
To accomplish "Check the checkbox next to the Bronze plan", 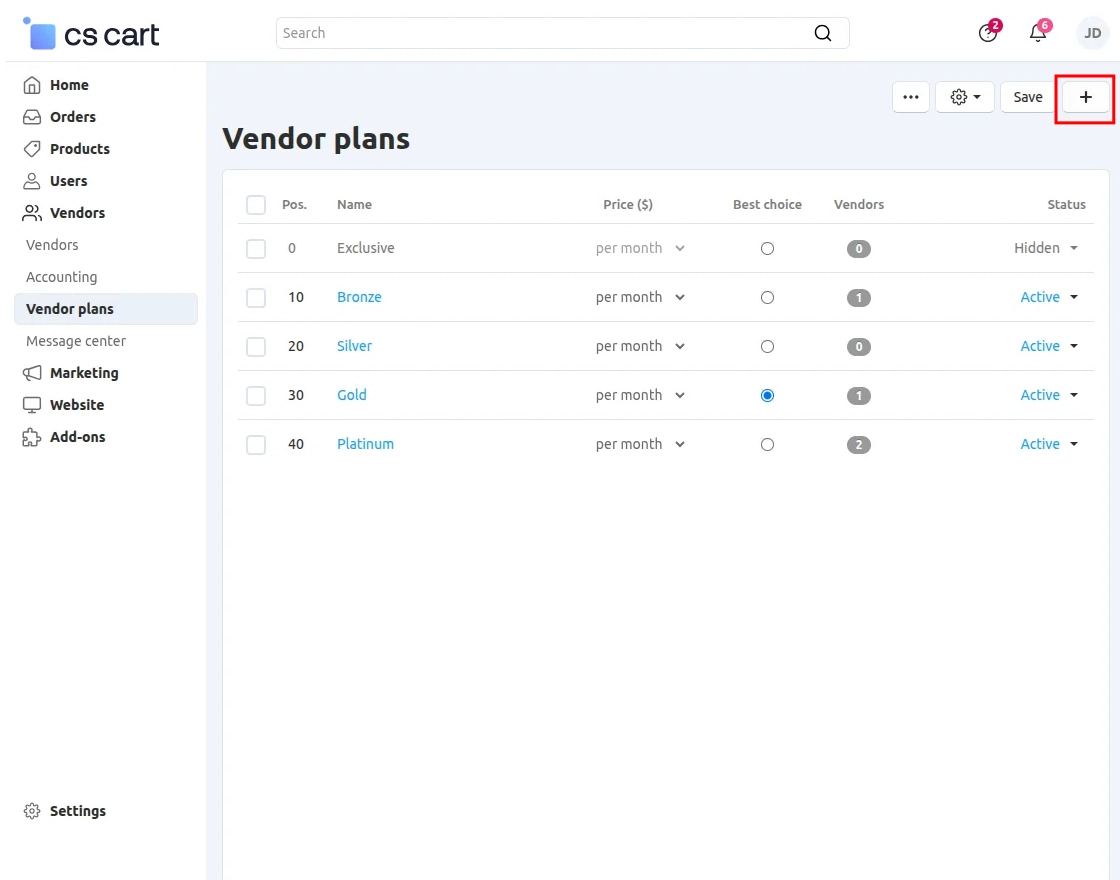I will coord(256,297).
